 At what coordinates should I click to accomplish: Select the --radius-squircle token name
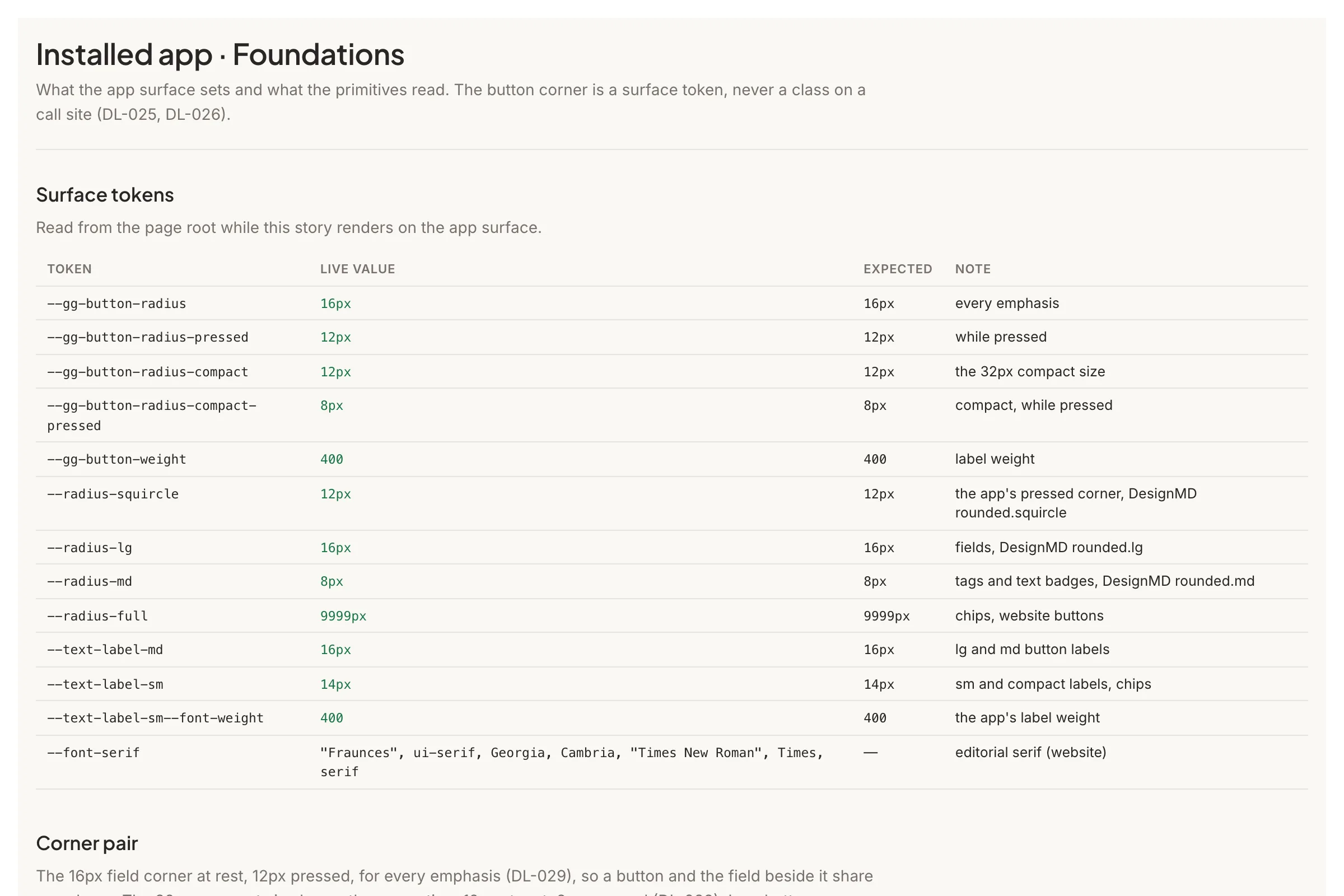(113, 494)
